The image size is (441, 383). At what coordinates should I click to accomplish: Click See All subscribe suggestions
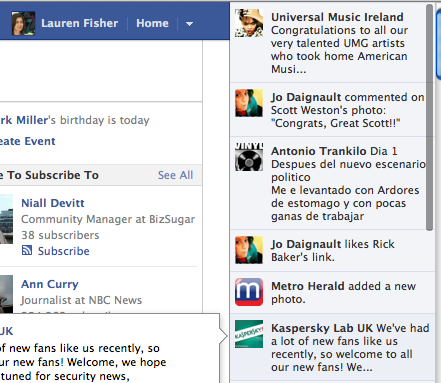click(175, 175)
